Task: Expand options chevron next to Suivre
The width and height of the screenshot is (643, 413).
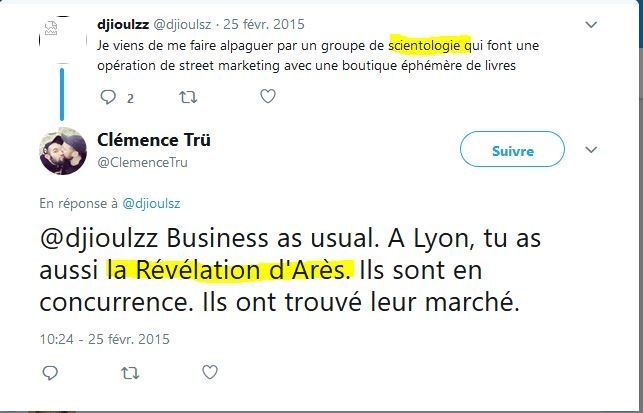Action: (x=591, y=150)
